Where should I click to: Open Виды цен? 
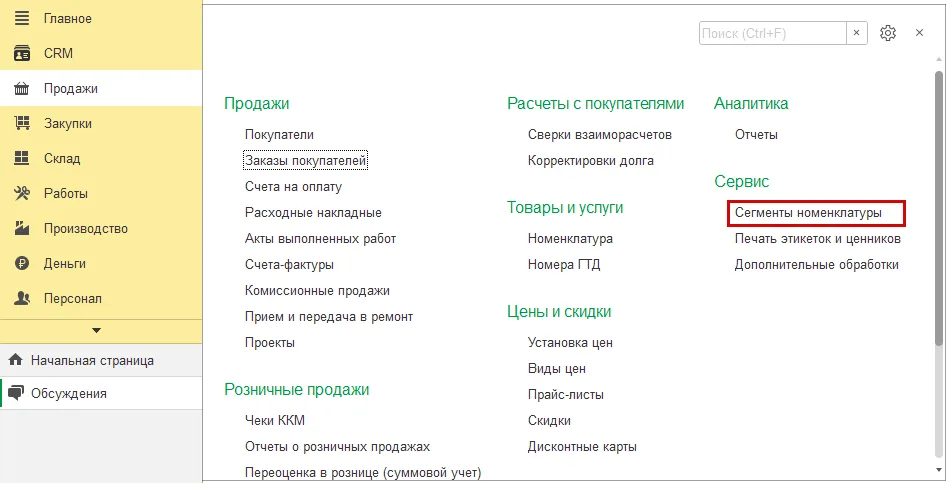557,369
